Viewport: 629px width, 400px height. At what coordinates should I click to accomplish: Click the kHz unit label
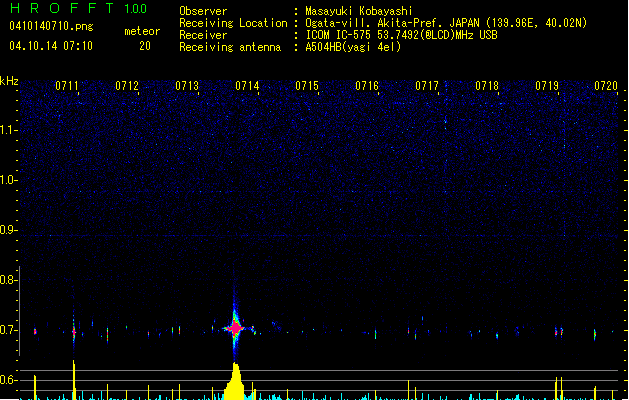pyautogui.click(x=10, y=81)
